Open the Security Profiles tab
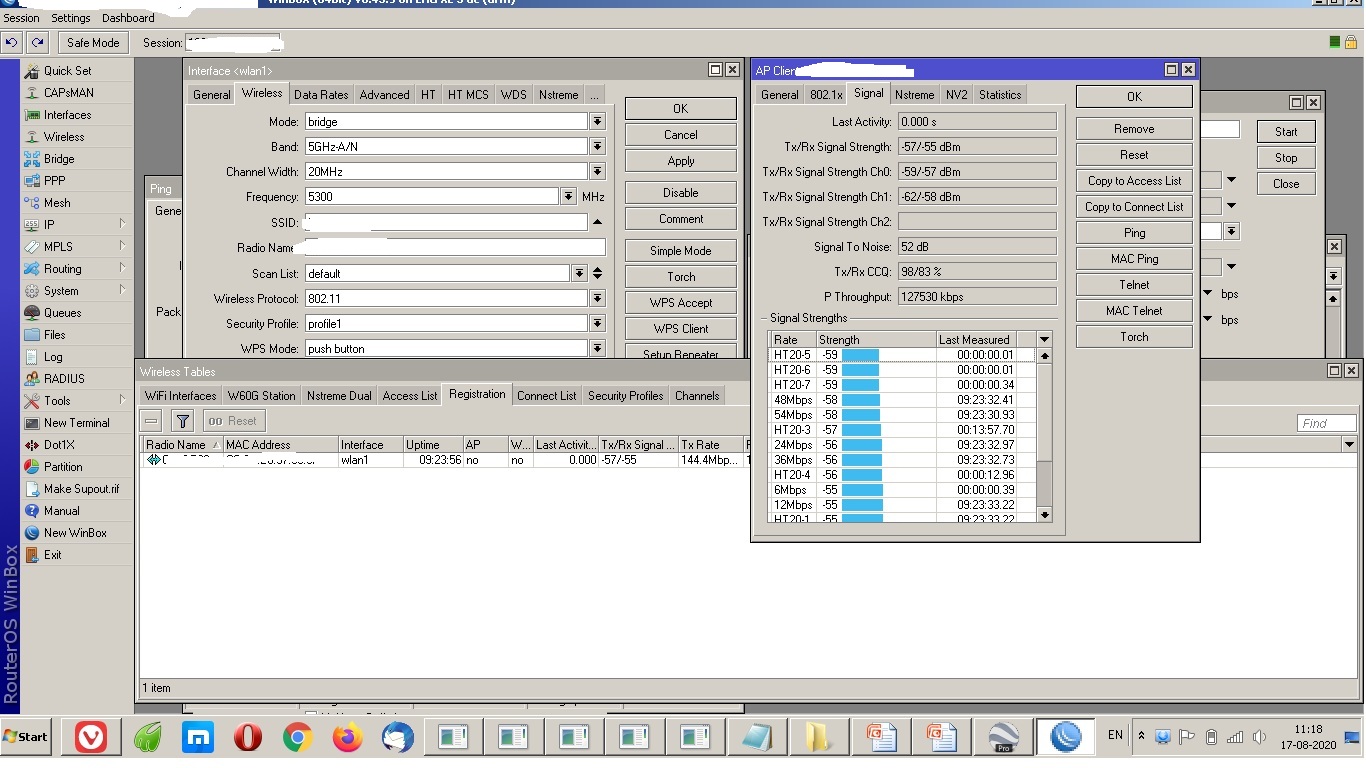 (626, 396)
